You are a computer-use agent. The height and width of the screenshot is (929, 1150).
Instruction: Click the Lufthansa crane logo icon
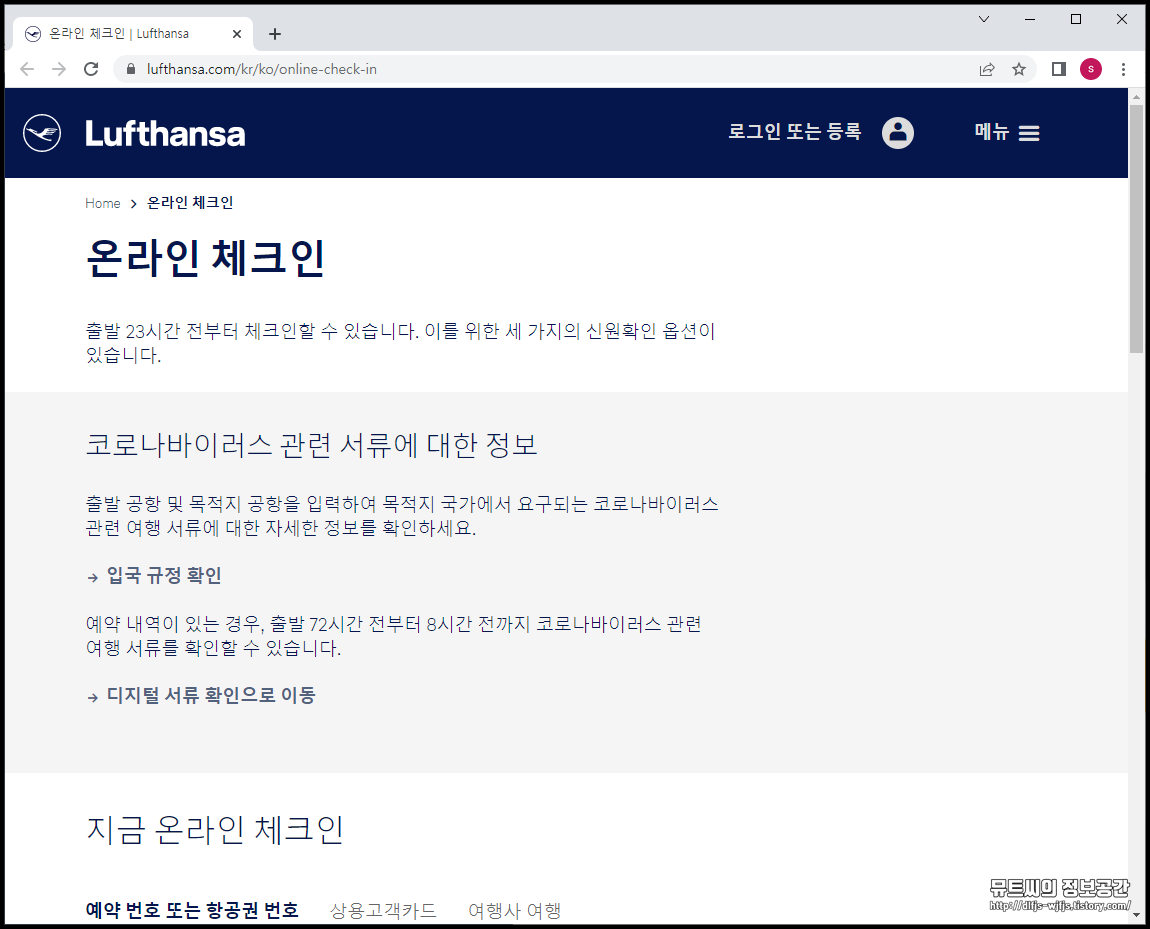42,133
